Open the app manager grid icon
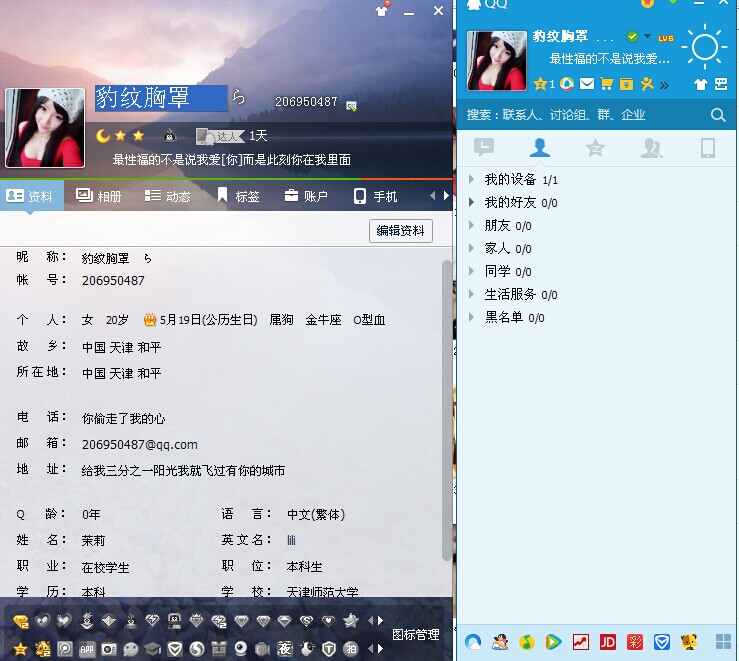The image size is (739, 661). (723, 642)
